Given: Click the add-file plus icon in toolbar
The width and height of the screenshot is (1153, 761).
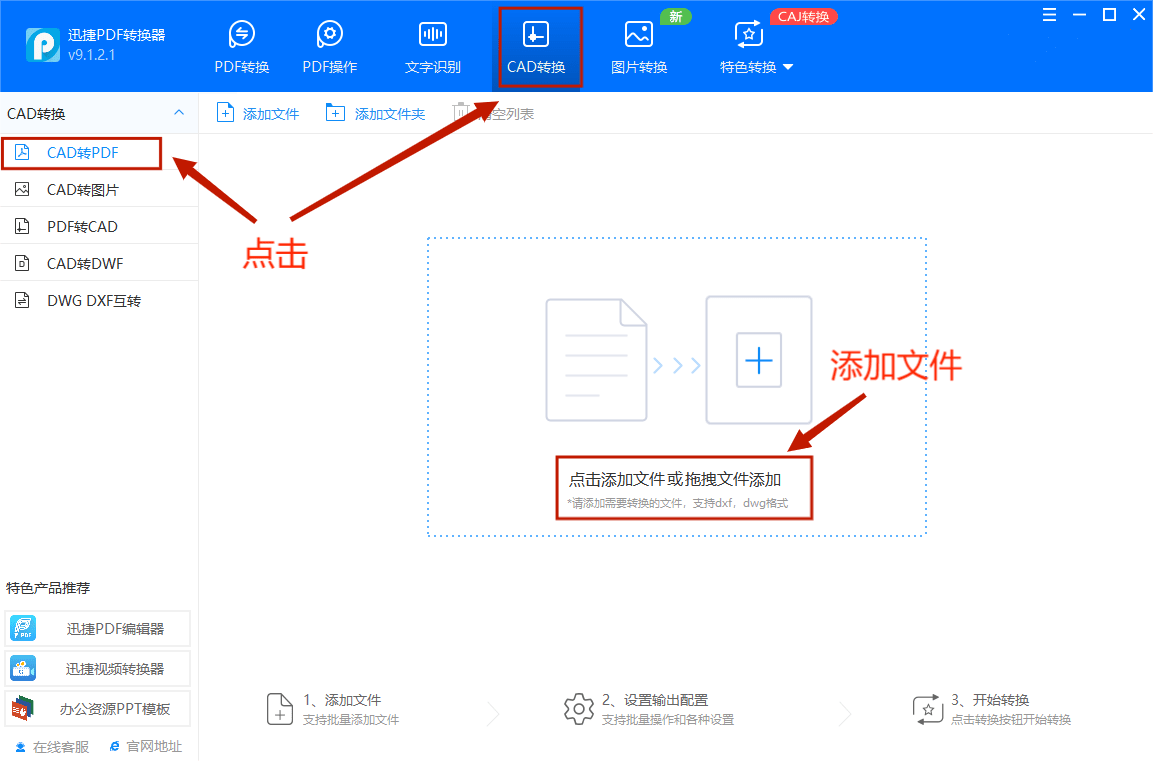Looking at the screenshot, I should click(225, 113).
